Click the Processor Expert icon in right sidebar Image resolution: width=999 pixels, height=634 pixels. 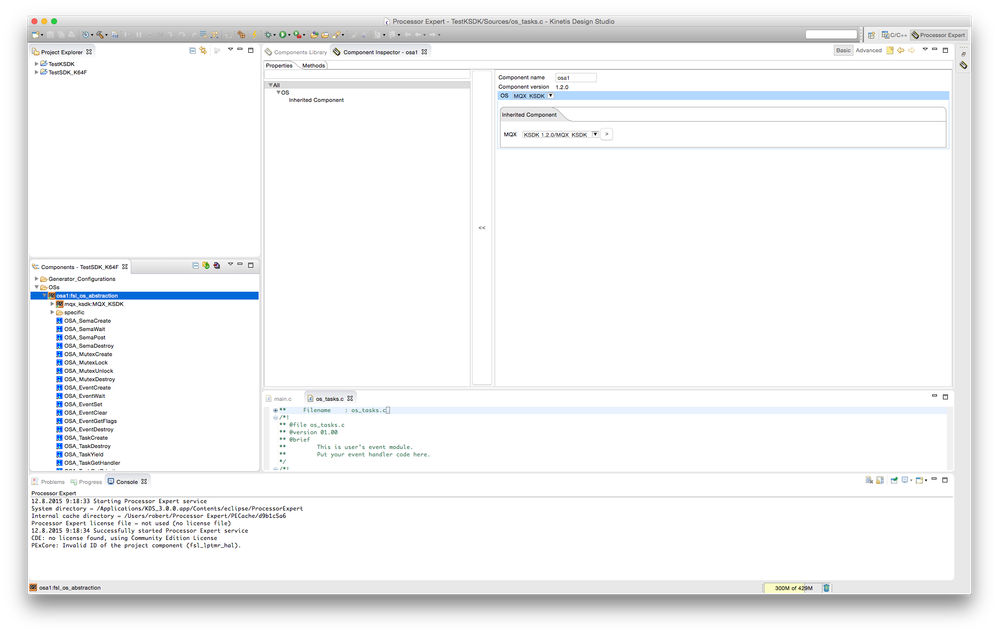tap(963, 65)
